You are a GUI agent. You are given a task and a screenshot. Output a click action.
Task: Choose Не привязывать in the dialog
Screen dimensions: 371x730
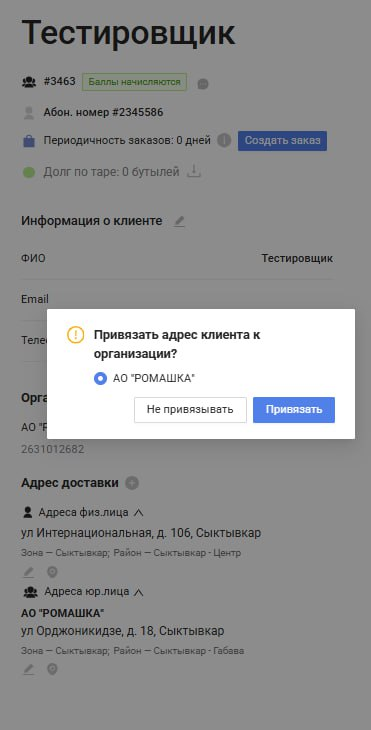[190, 410]
